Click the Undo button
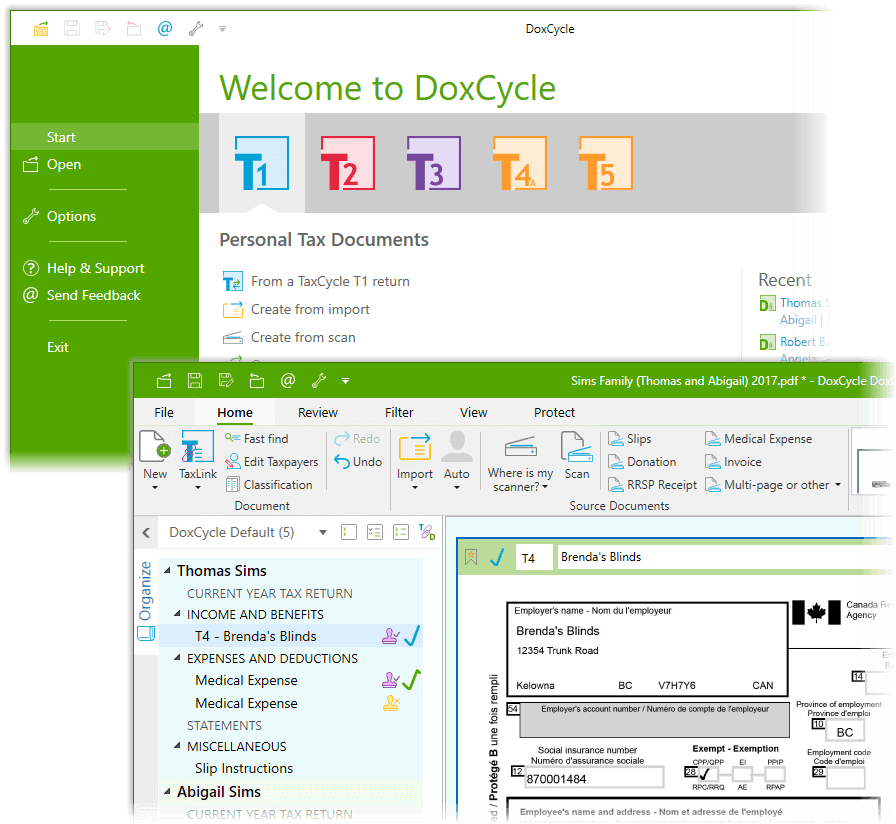Viewport: 896px width, 824px height. pos(358,462)
